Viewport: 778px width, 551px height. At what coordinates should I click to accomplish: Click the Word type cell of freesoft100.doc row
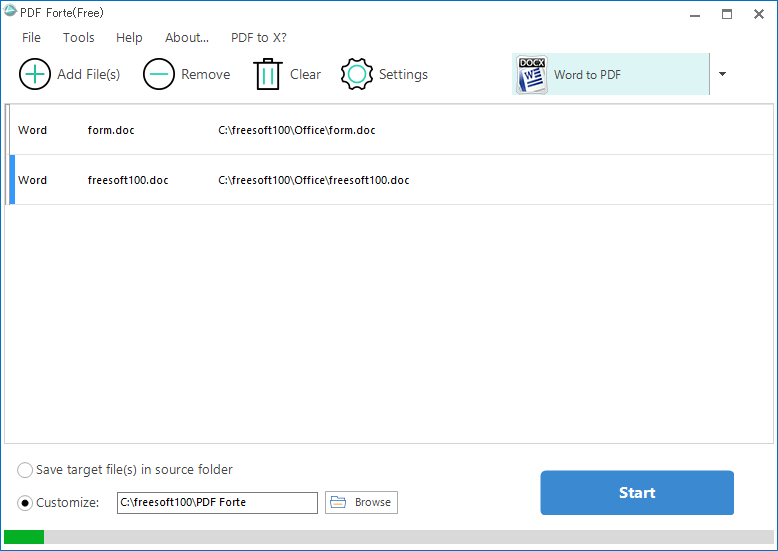click(x=32, y=180)
